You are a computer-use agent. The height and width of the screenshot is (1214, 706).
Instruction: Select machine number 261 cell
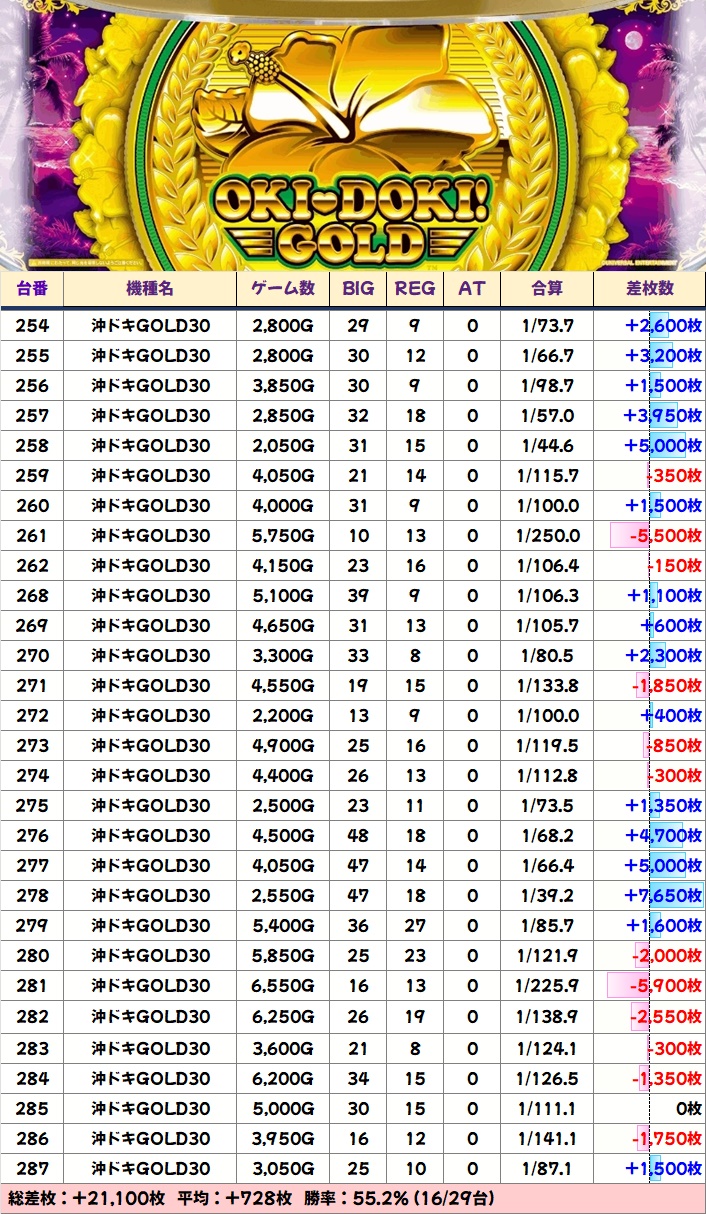coord(32,536)
